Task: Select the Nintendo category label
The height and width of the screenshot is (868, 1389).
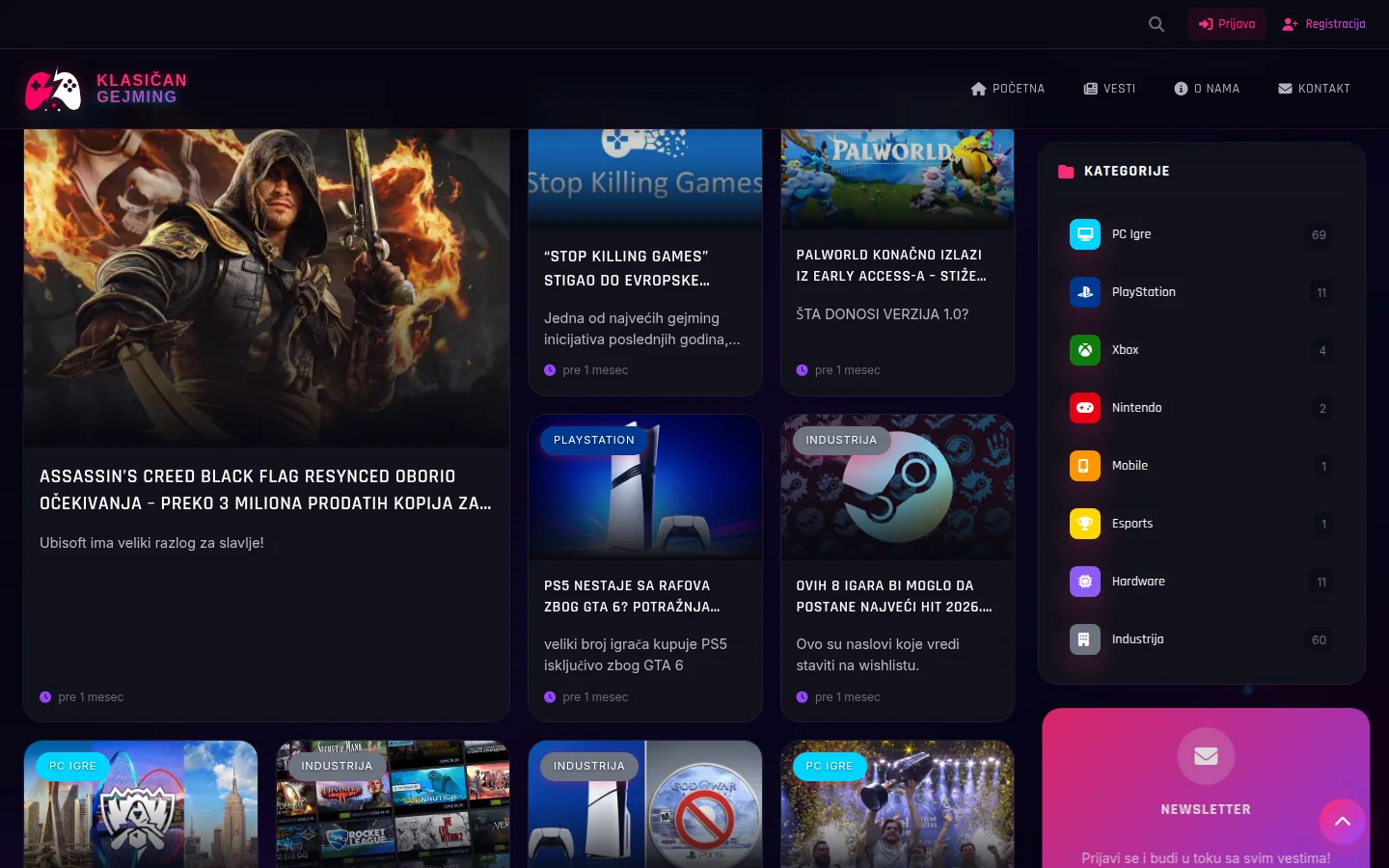Action: point(1136,408)
